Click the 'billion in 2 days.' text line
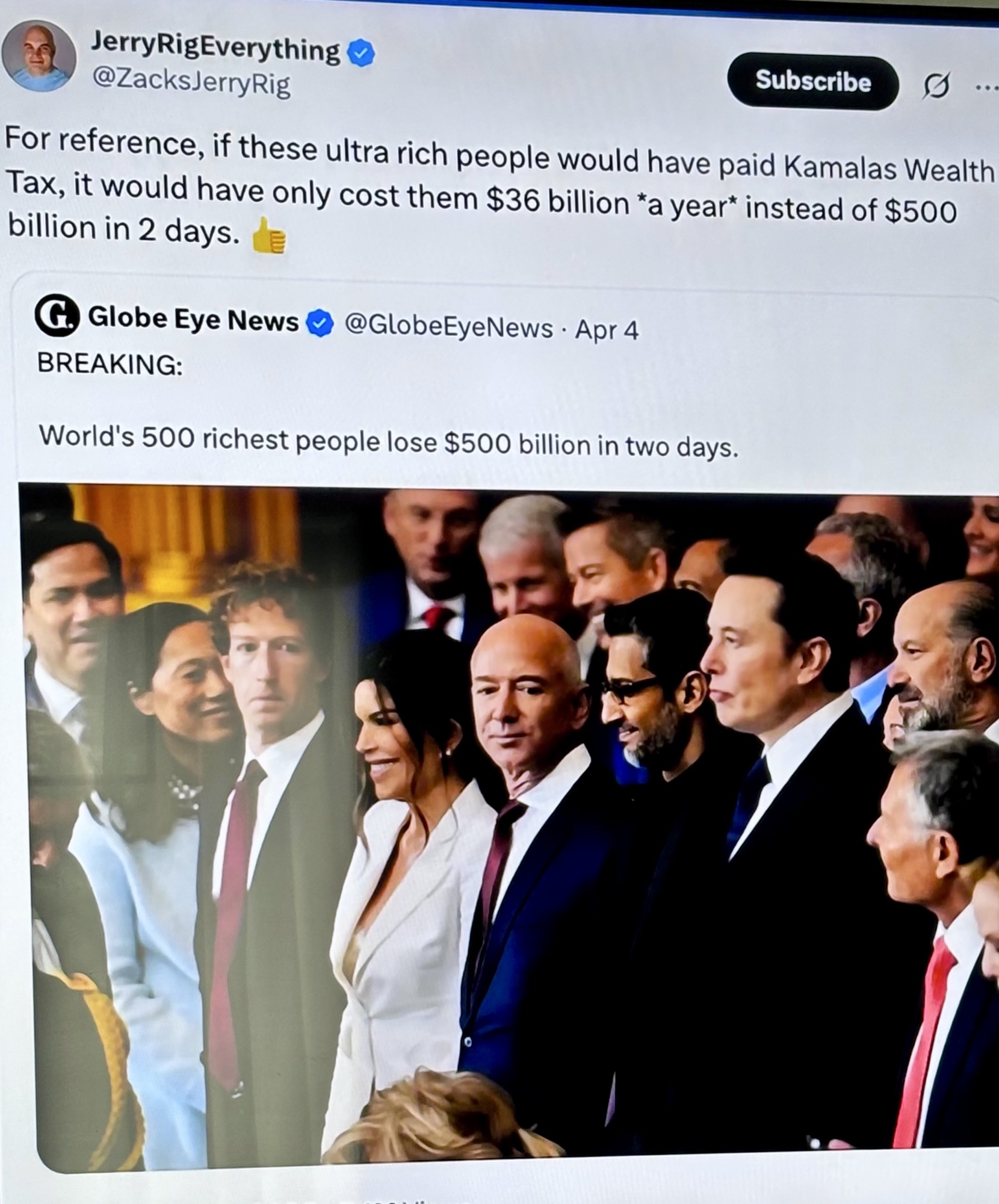Image resolution: width=999 pixels, height=1204 pixels. (x=124, y=229)
